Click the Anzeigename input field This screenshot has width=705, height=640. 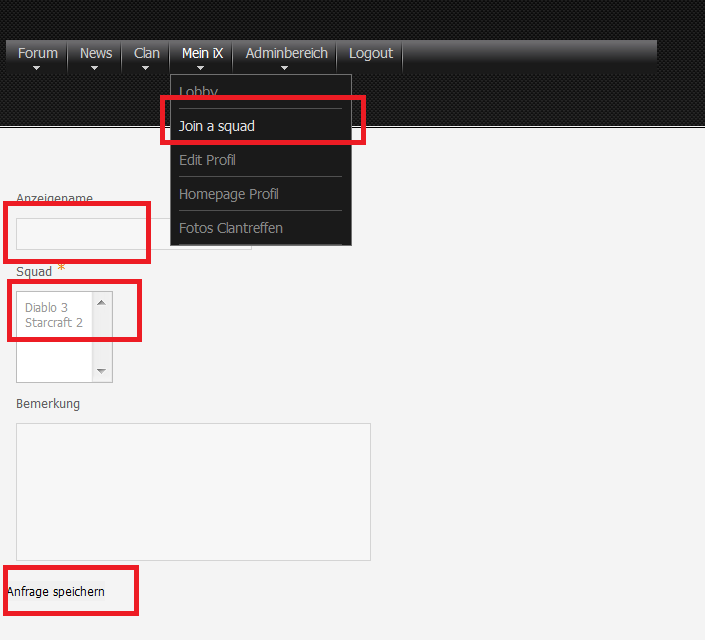(x=134, y=234)
